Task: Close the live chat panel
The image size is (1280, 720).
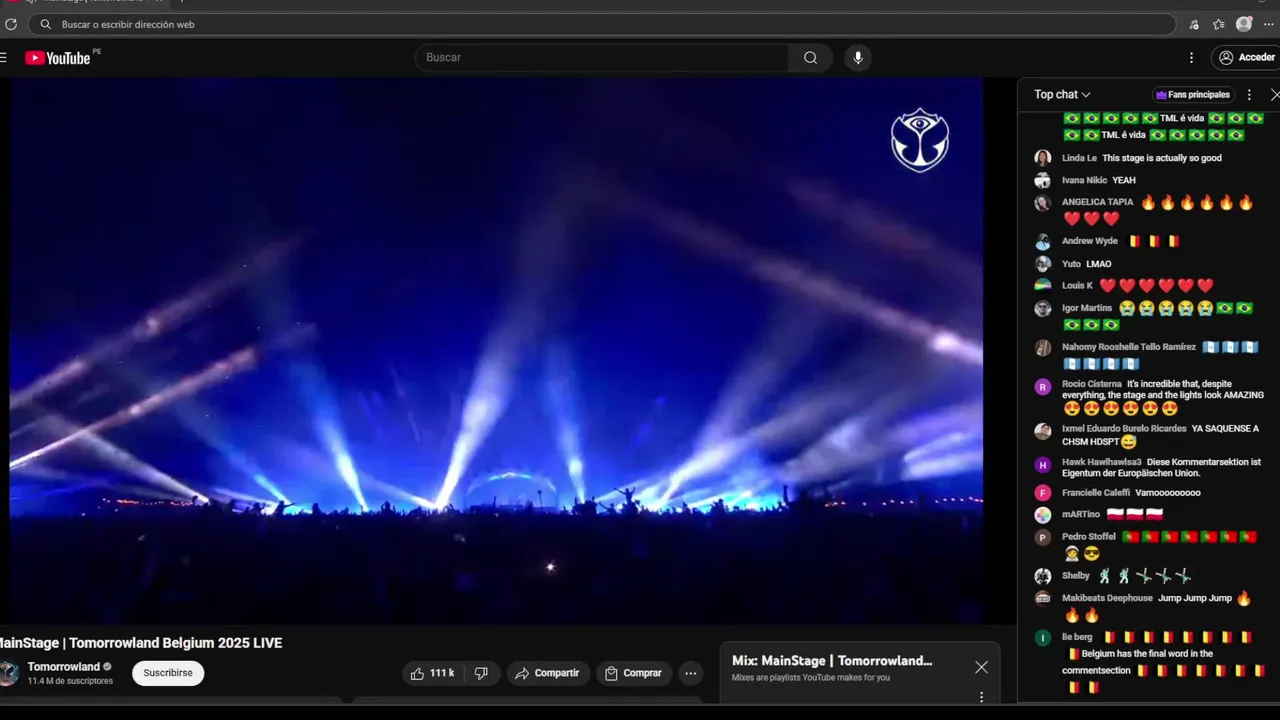Action: point(1275,95)
